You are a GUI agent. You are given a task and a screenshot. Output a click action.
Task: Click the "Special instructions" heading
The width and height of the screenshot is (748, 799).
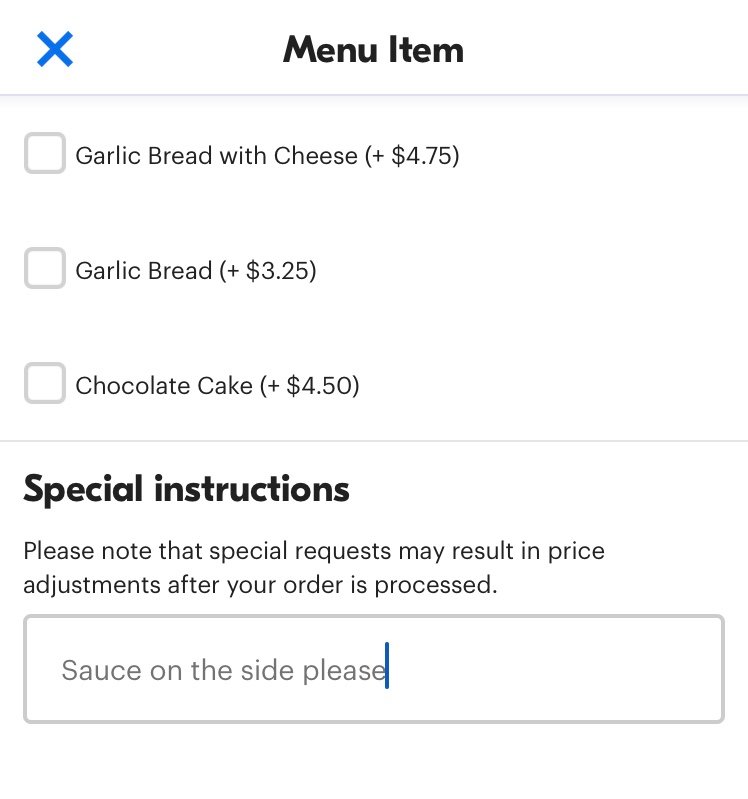(x=186, y=489)
